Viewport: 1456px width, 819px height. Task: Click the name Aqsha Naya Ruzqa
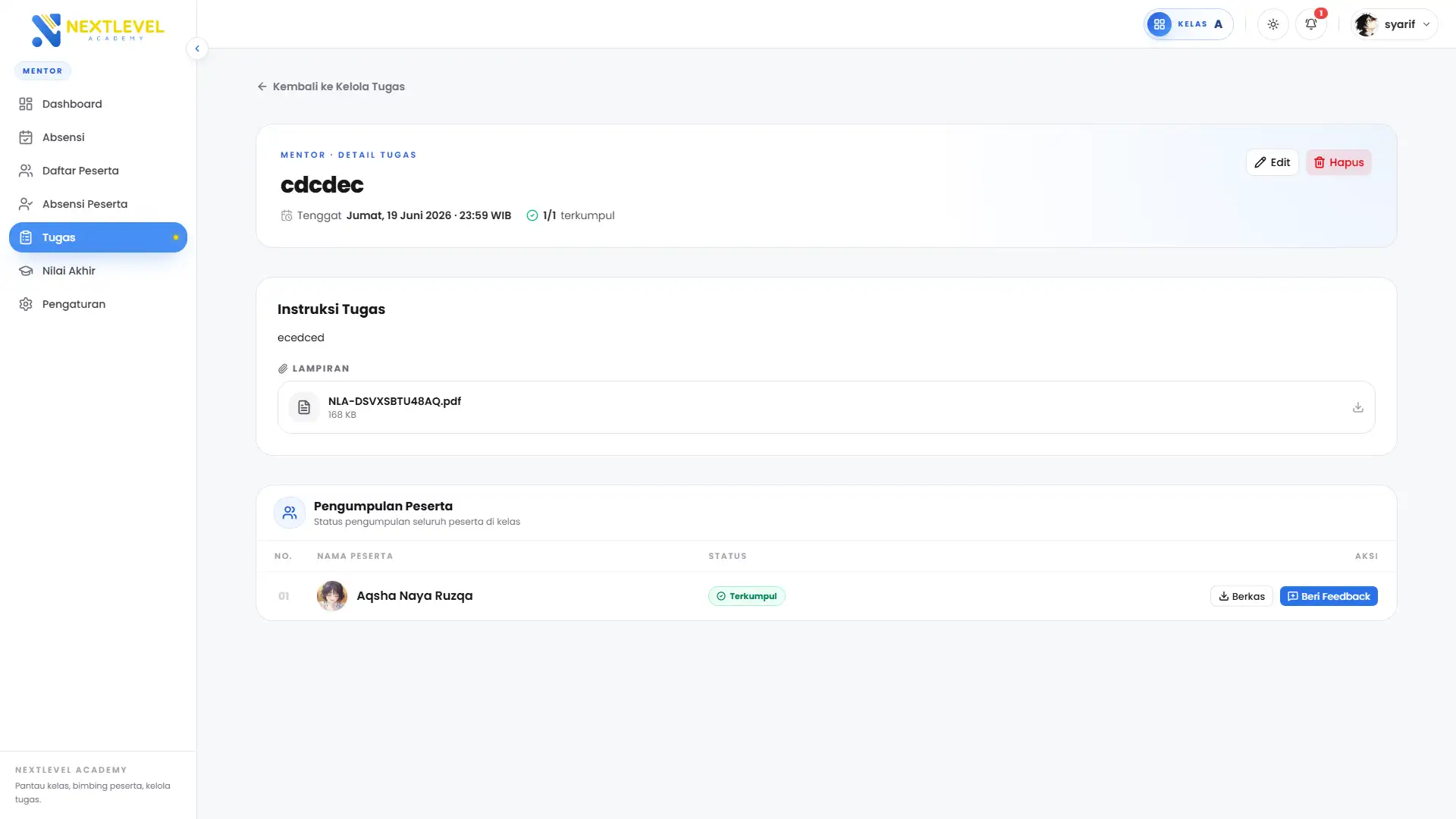click(415, 596)
